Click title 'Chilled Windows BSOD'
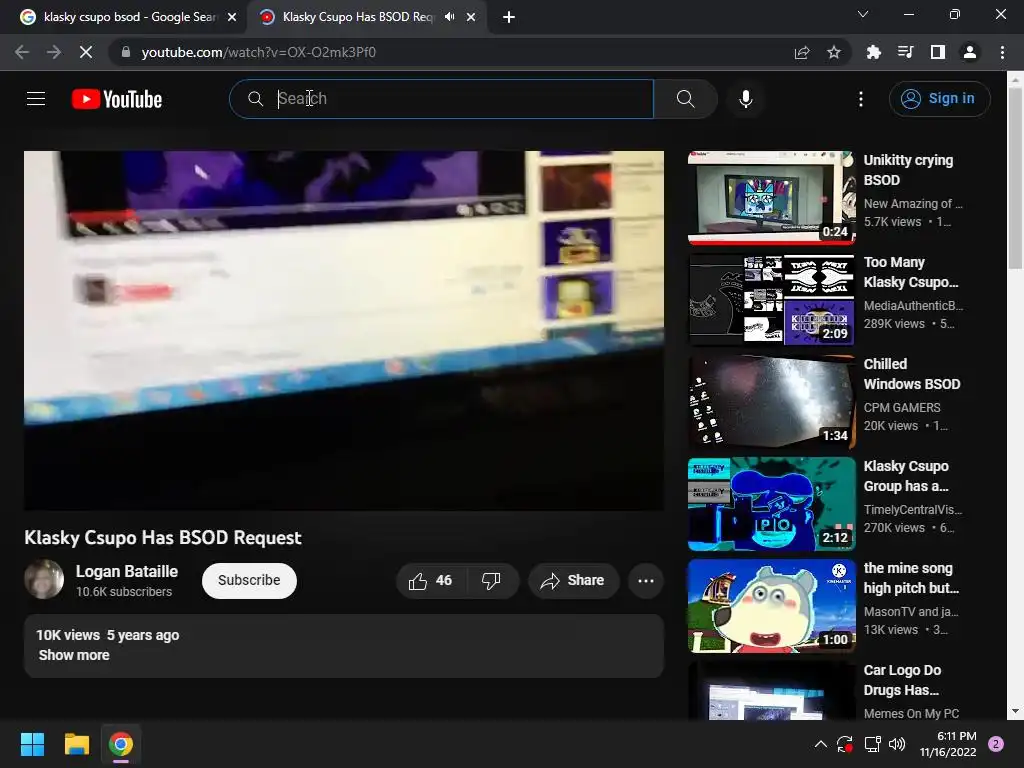 (x=912, y=374)
